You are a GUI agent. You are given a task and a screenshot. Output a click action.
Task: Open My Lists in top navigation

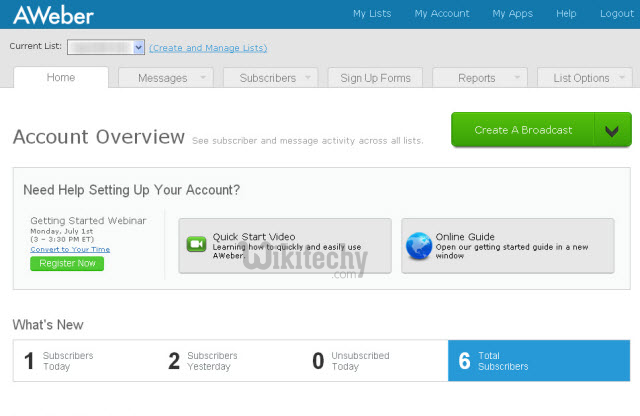click(372, 14)
